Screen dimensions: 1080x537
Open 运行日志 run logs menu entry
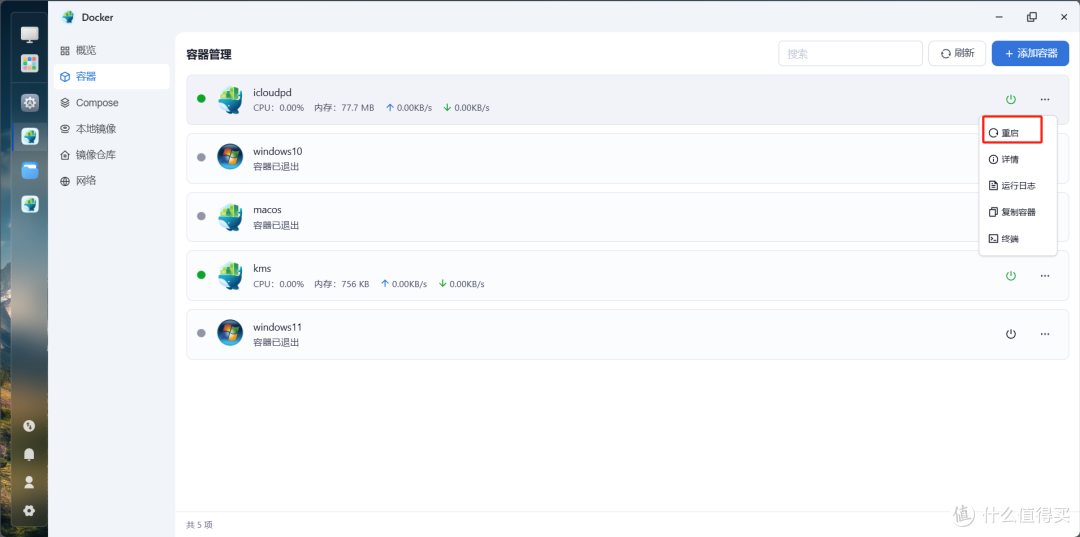[1012, 186]
